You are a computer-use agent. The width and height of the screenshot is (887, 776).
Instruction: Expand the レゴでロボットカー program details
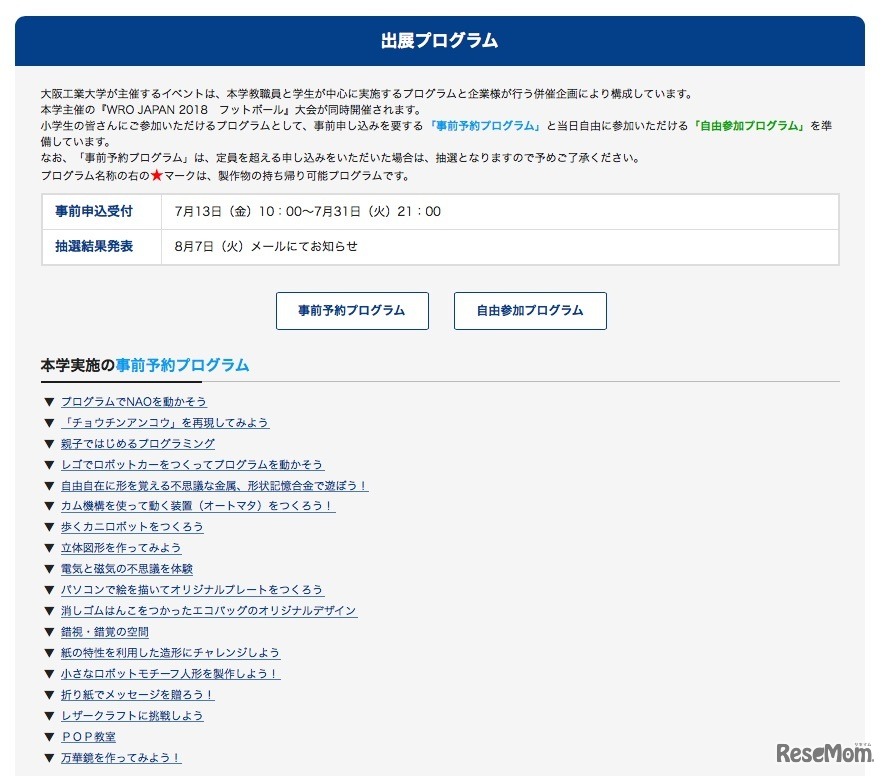tap(193, 464)
